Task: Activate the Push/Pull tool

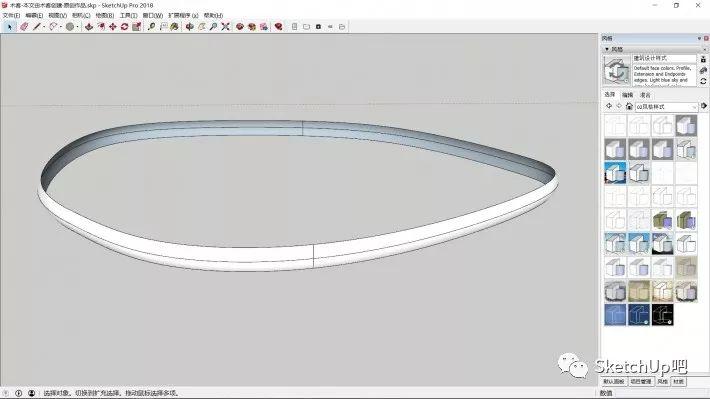Action: (89, 27)
